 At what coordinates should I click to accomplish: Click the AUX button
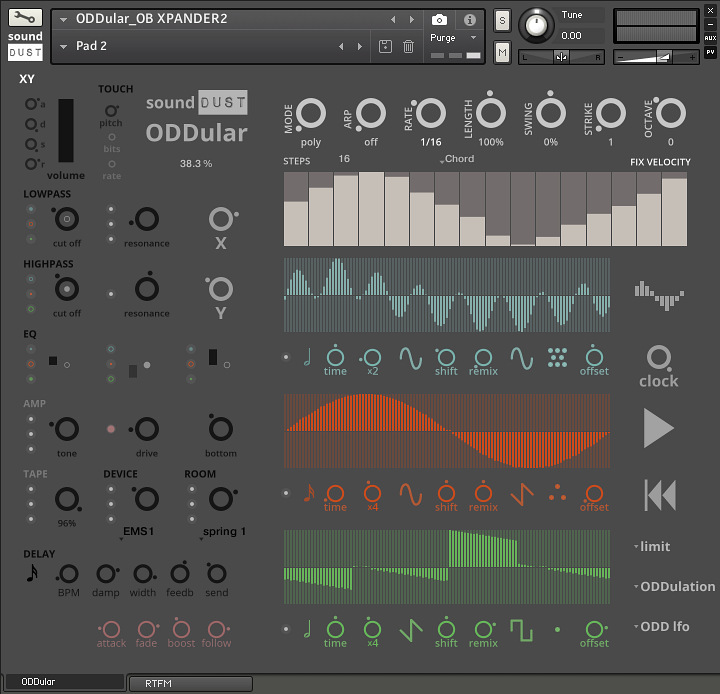click(x=710, y=38)
